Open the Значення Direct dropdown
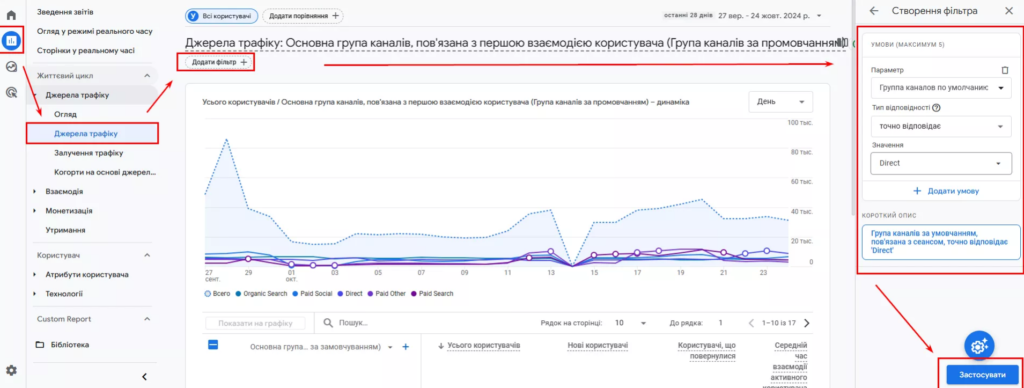 coord(940,163)
